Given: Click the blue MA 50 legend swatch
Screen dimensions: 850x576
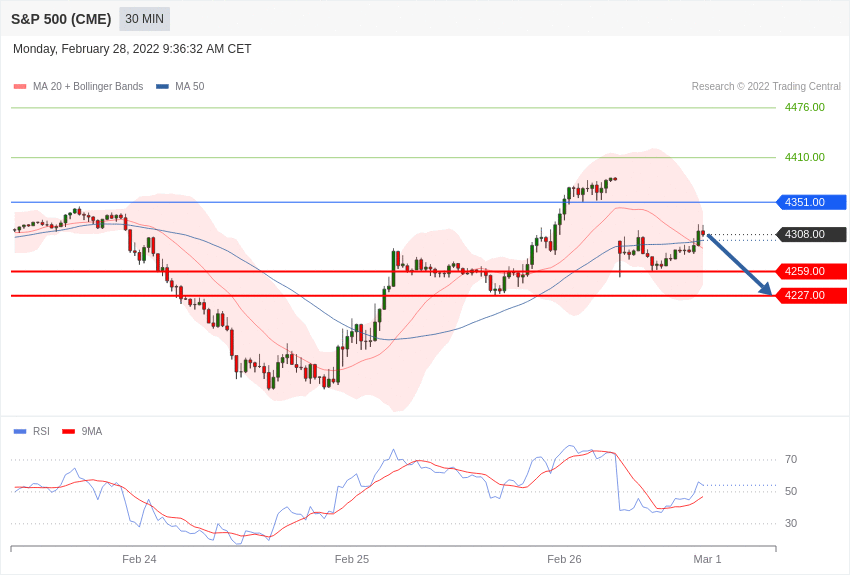Looking at the screenshot, I should [162, 87].
